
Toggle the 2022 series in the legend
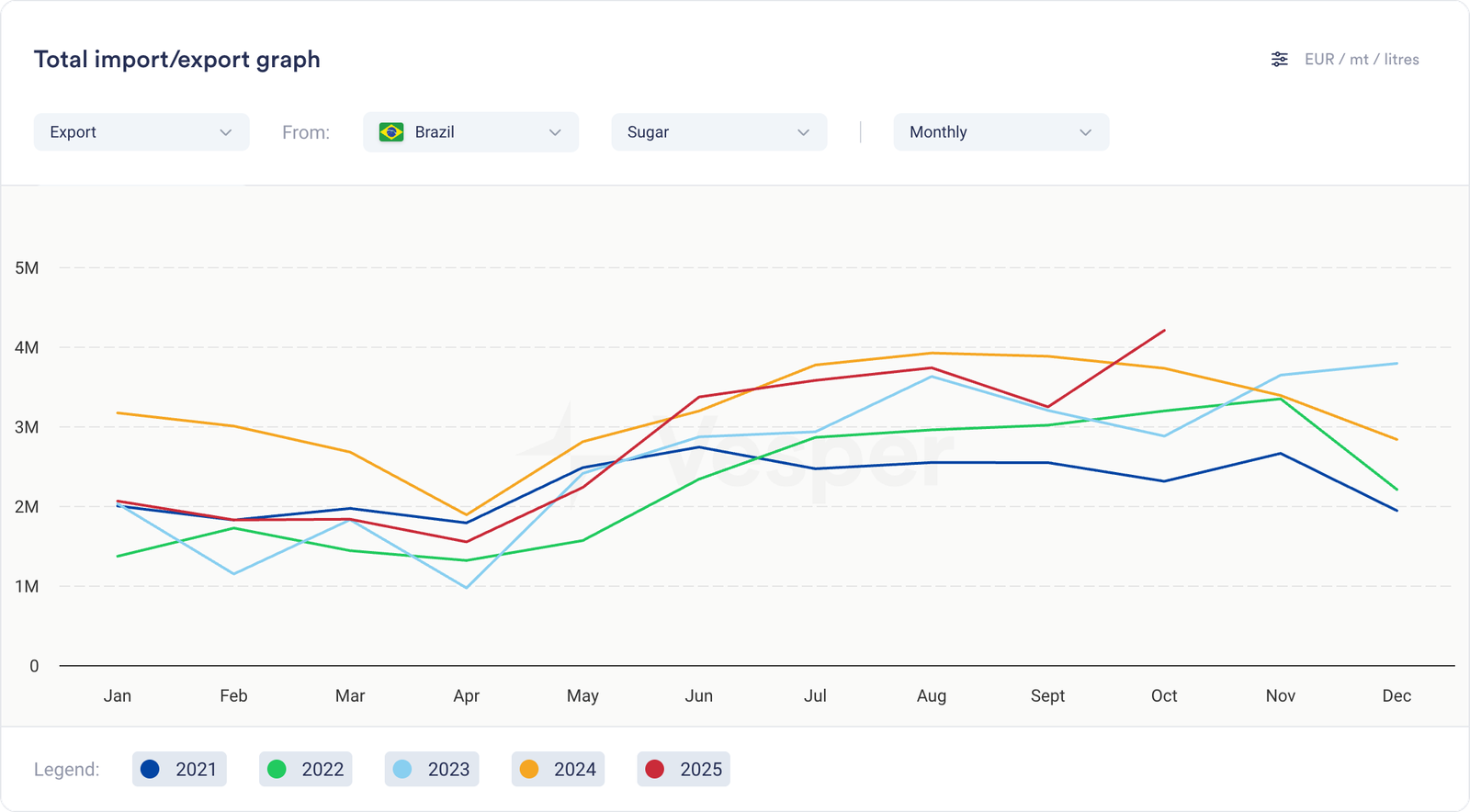coord(306,769)
